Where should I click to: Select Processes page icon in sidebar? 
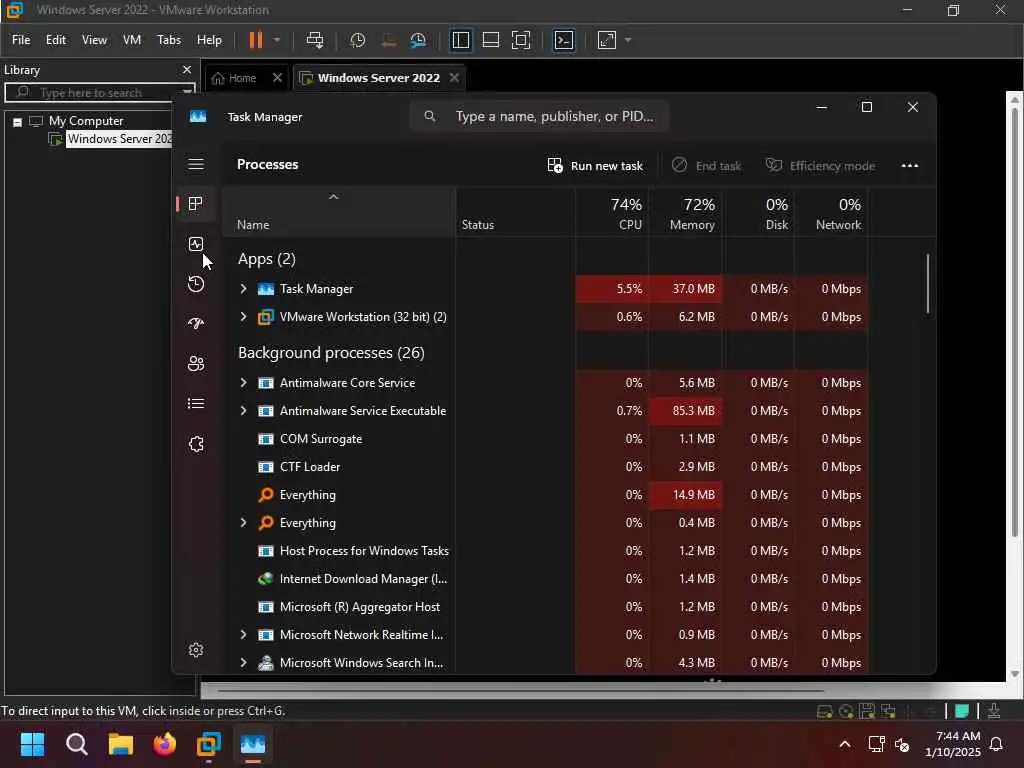click(x=195, y=204)
